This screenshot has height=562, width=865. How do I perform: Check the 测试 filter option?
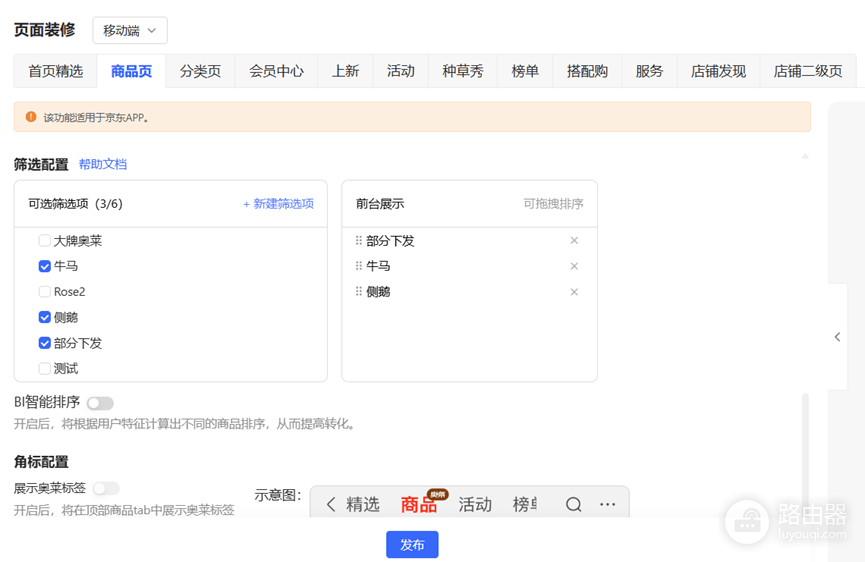point(45,368)
